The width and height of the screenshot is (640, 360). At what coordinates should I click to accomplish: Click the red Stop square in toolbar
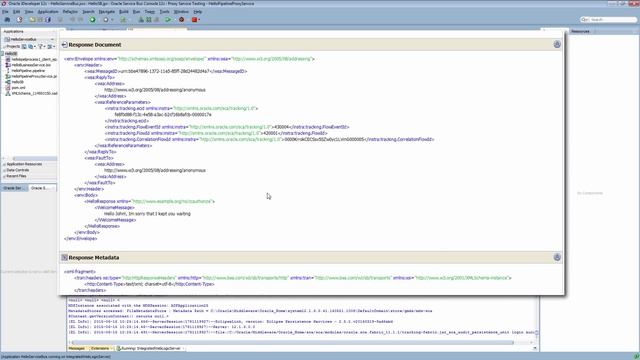[x=195, y=20]
